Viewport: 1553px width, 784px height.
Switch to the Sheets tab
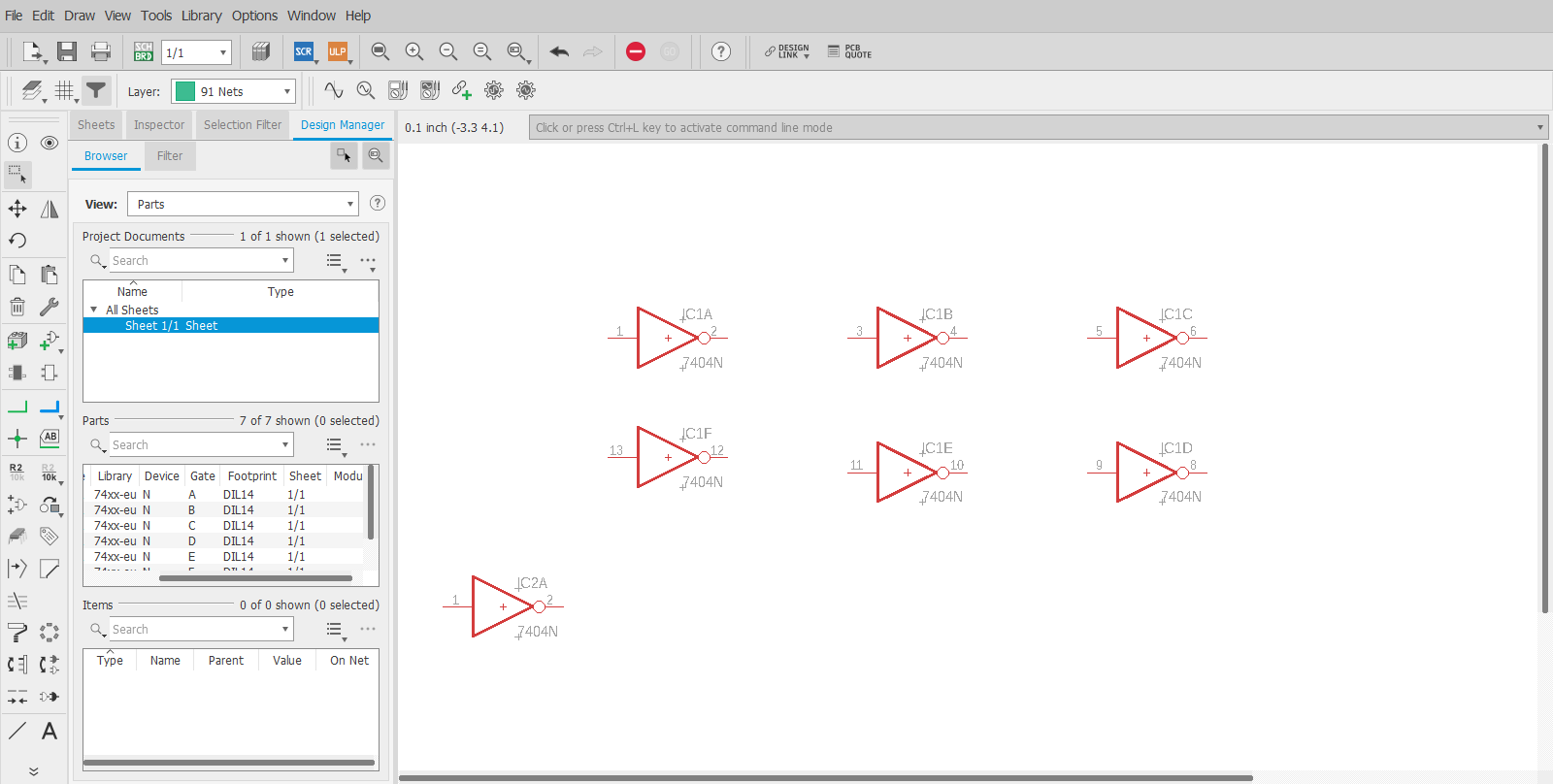tap(96, 125)
